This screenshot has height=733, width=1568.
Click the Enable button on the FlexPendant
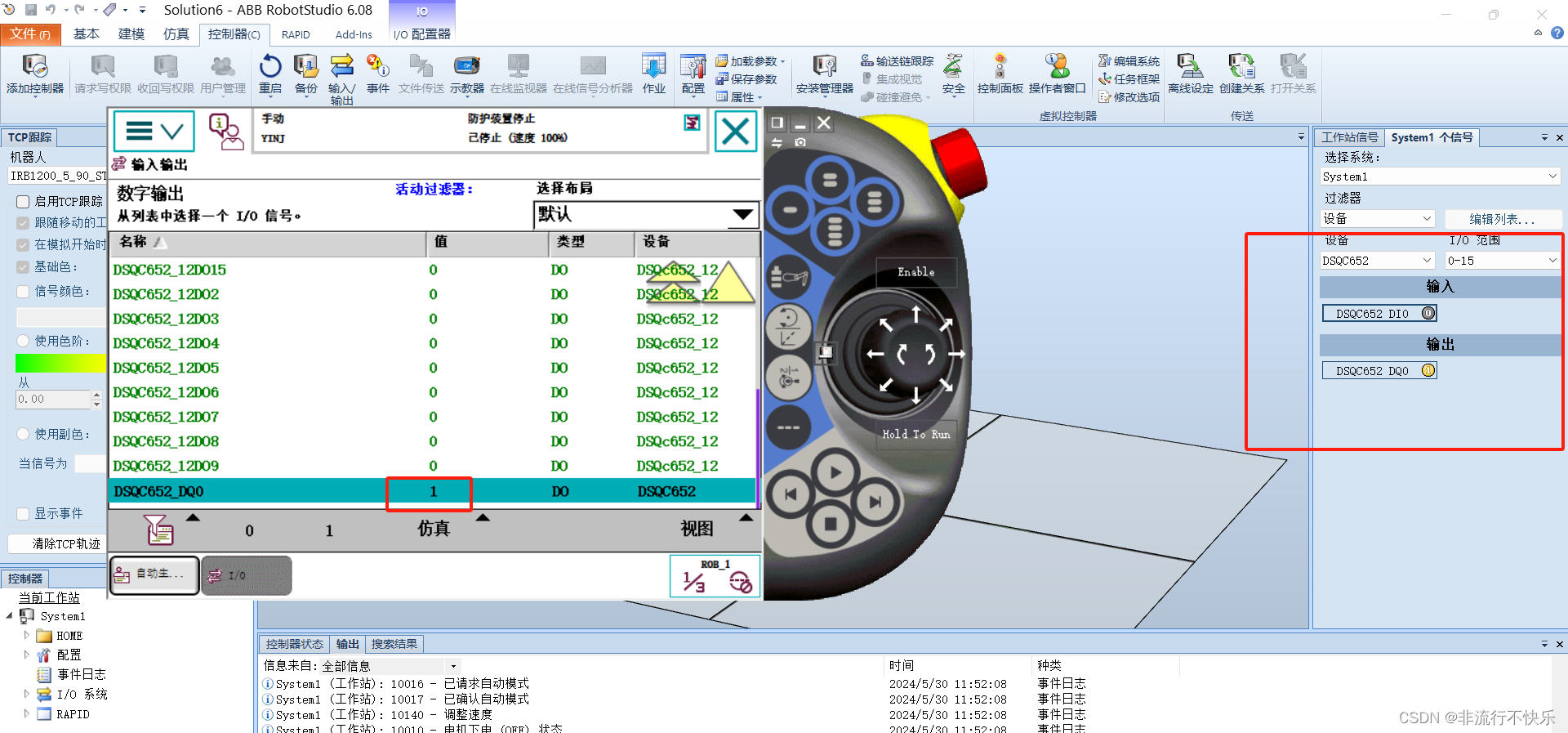pyautogui.click(x=915, y=272)
